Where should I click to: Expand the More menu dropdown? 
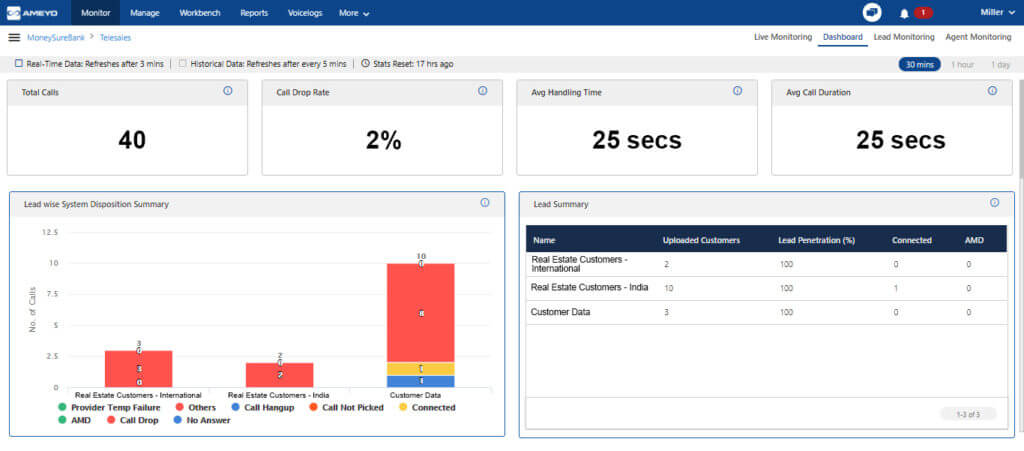click(x=354, y=13)
